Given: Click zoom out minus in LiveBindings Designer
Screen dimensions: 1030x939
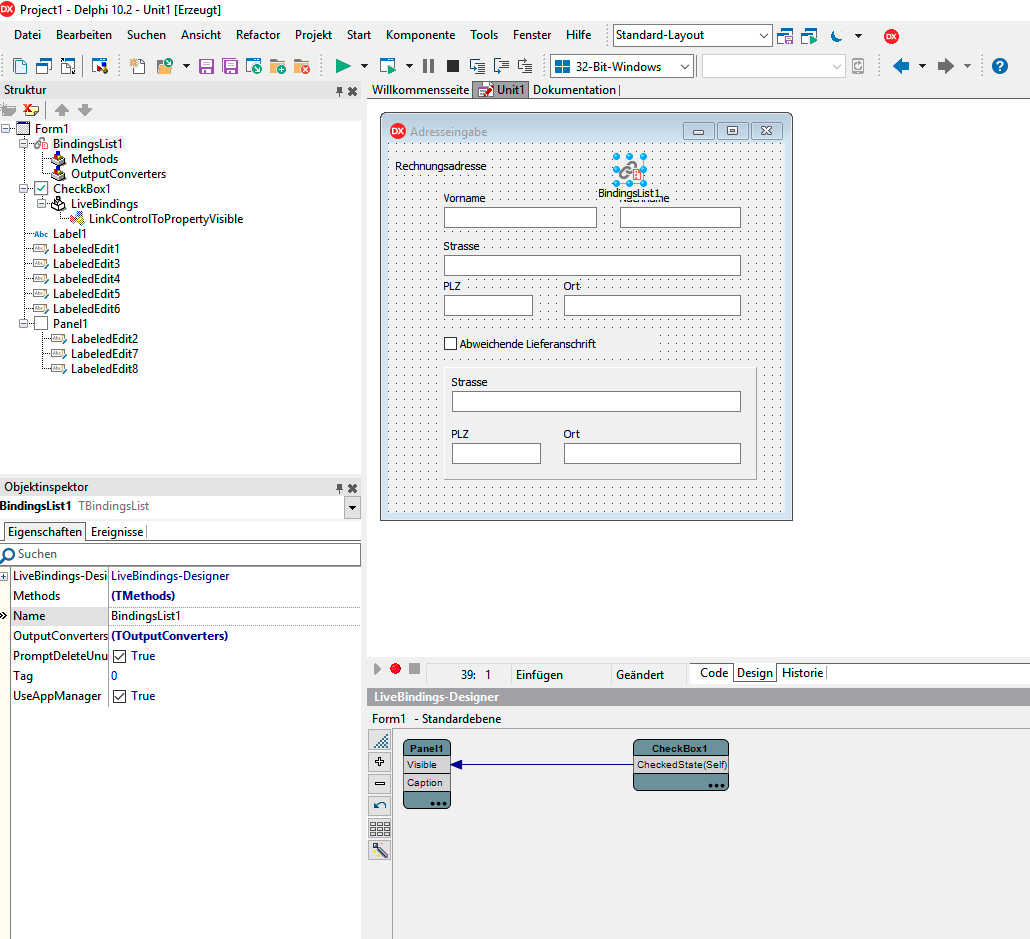Looking at the screenshot, I should tap(380, 784).
